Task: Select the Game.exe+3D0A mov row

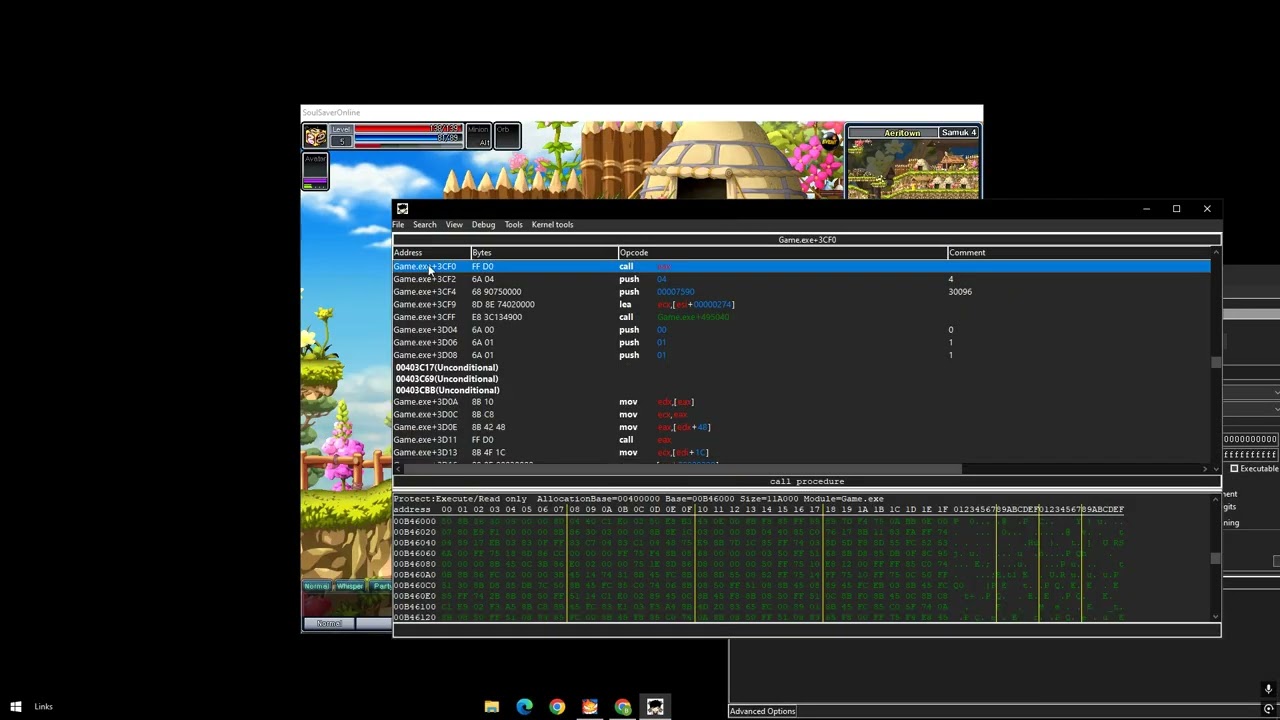Action: (x=801, y=402)
